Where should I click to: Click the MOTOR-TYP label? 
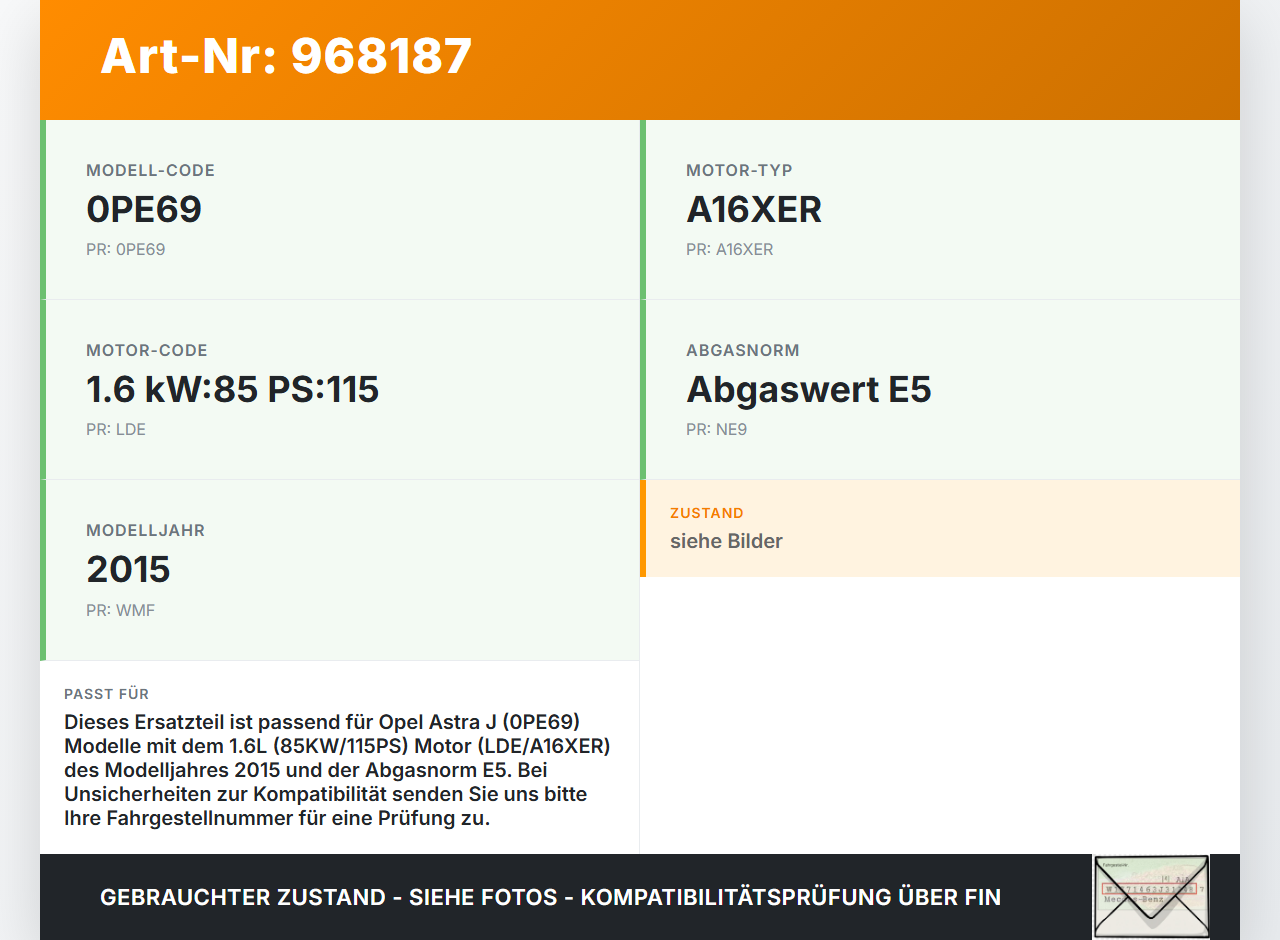pos(739,171)
